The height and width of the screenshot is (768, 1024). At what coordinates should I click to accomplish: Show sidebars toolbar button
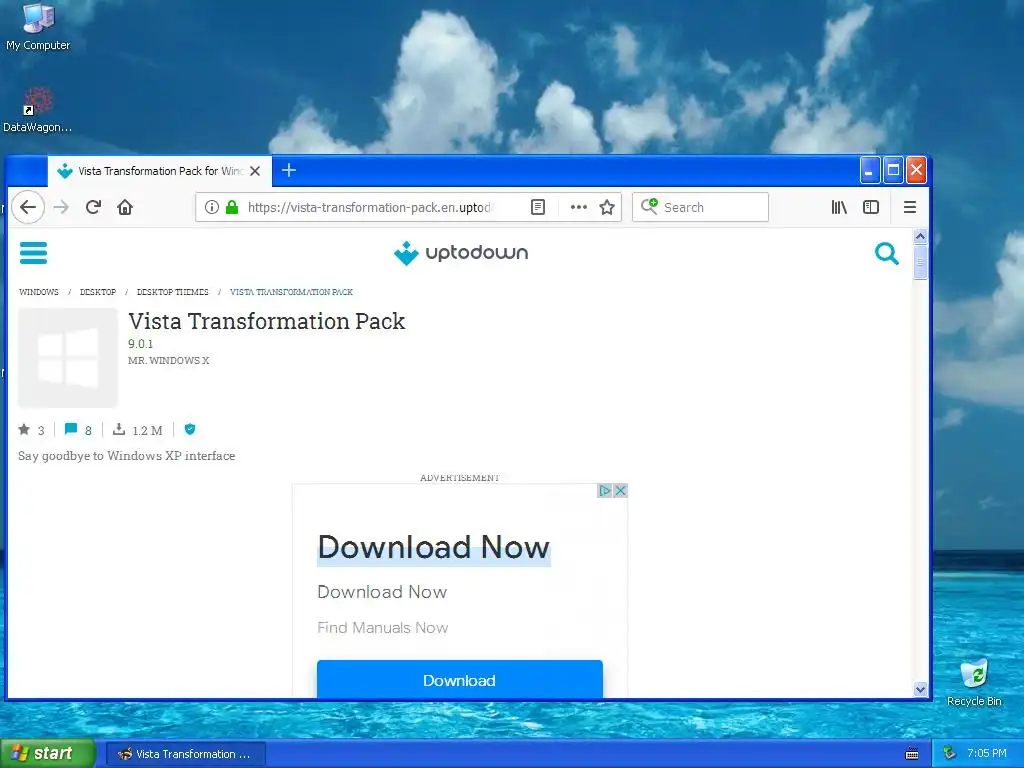(x=871, y=208)
